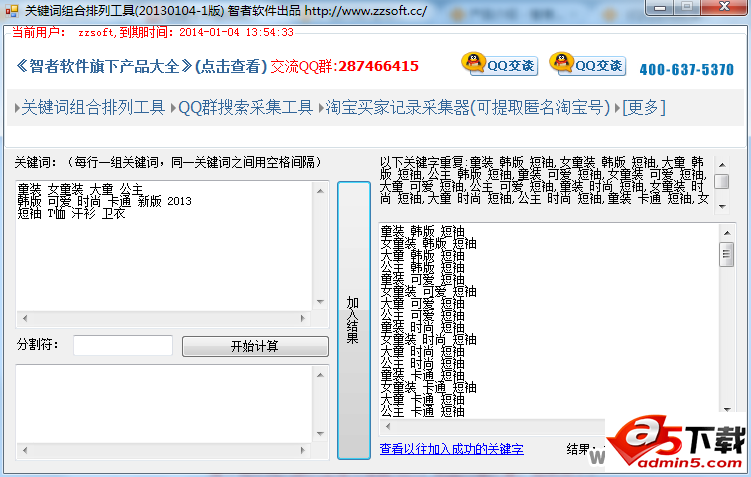Click the result line 女童装 韩版 短袖
The width and height of the screenshot is (751, 477).
point(429,244)
